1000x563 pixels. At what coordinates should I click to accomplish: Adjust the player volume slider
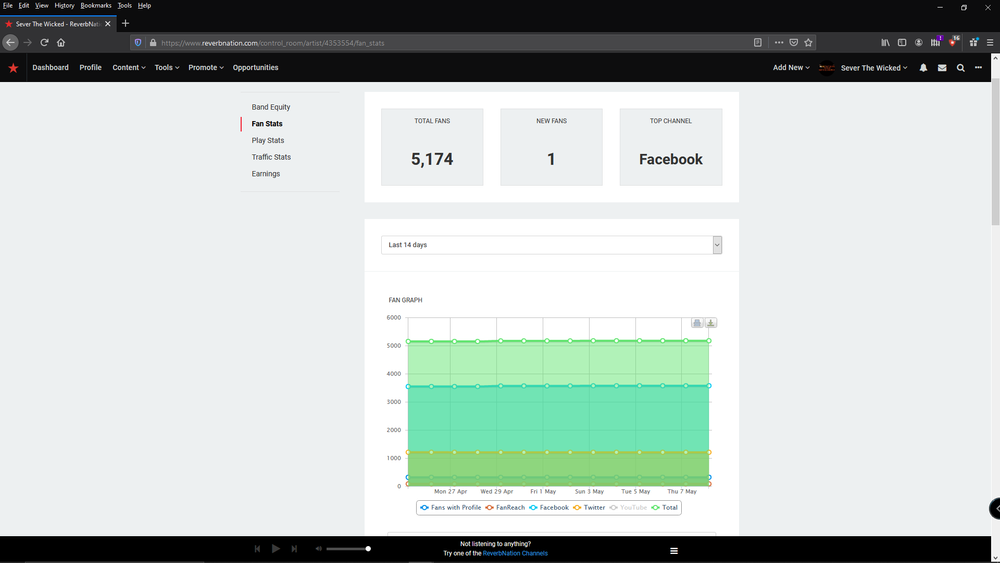pos(348,548)
